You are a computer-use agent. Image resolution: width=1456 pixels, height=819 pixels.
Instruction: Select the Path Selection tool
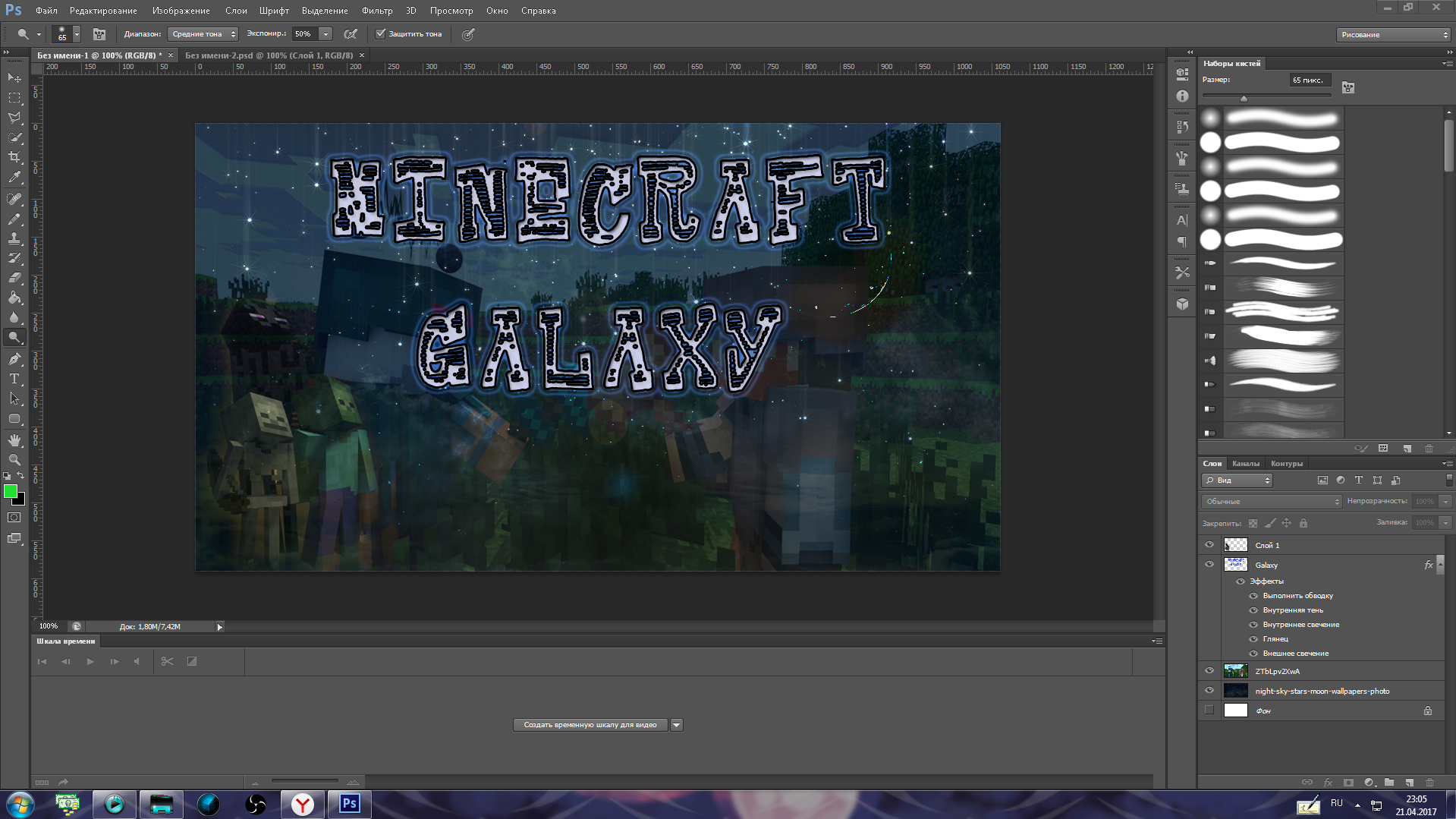(x=14, y=398)
